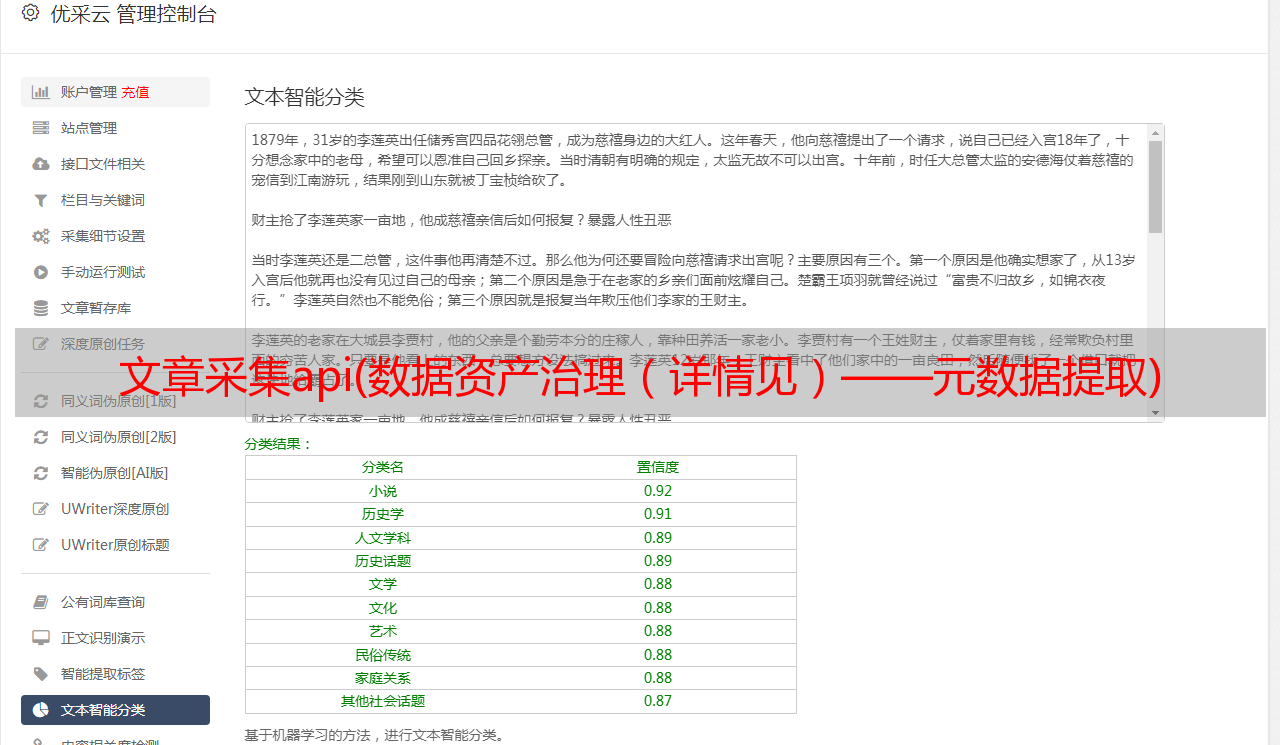Click the refresh icon for 智能伪原创[AI版]
Viewport: 1280px width, 745px height.
pos(41,473)
